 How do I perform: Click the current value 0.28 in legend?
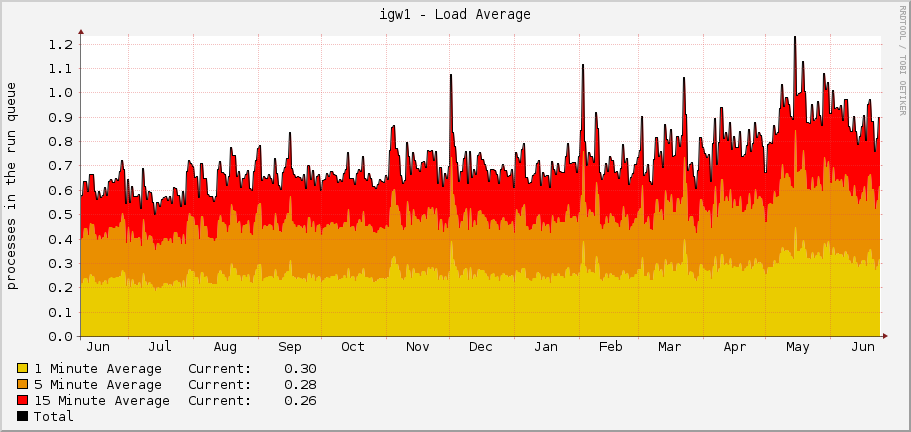point(300,384)
